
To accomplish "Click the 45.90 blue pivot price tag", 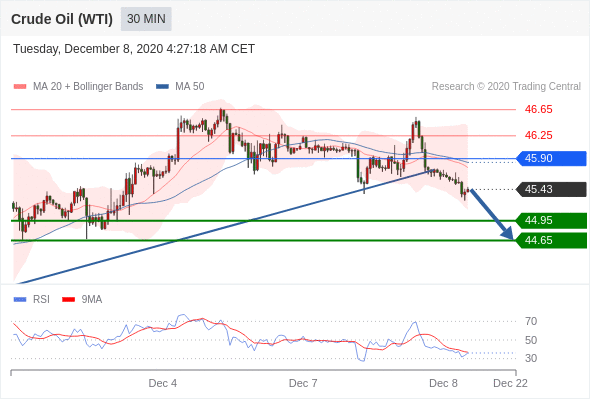I will [551, 158].
